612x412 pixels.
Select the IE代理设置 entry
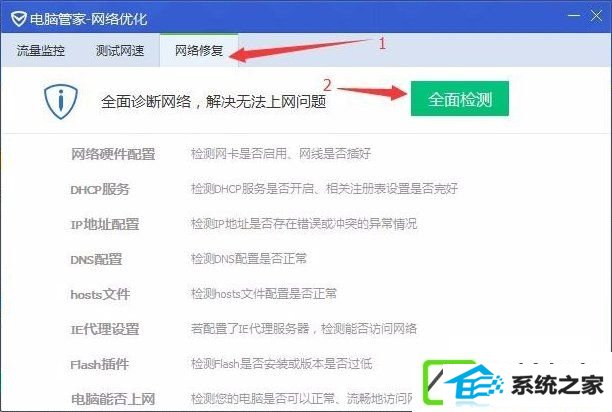coord(105,329)
